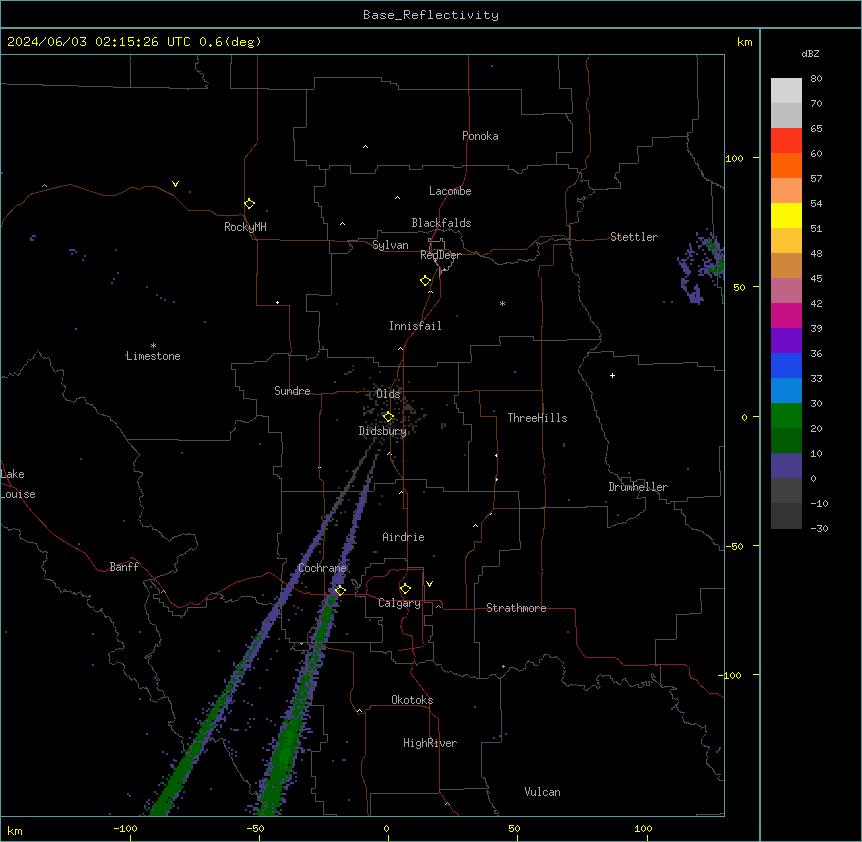Click the yellow diamond marker above RockyMH

(x=250, y=204)
